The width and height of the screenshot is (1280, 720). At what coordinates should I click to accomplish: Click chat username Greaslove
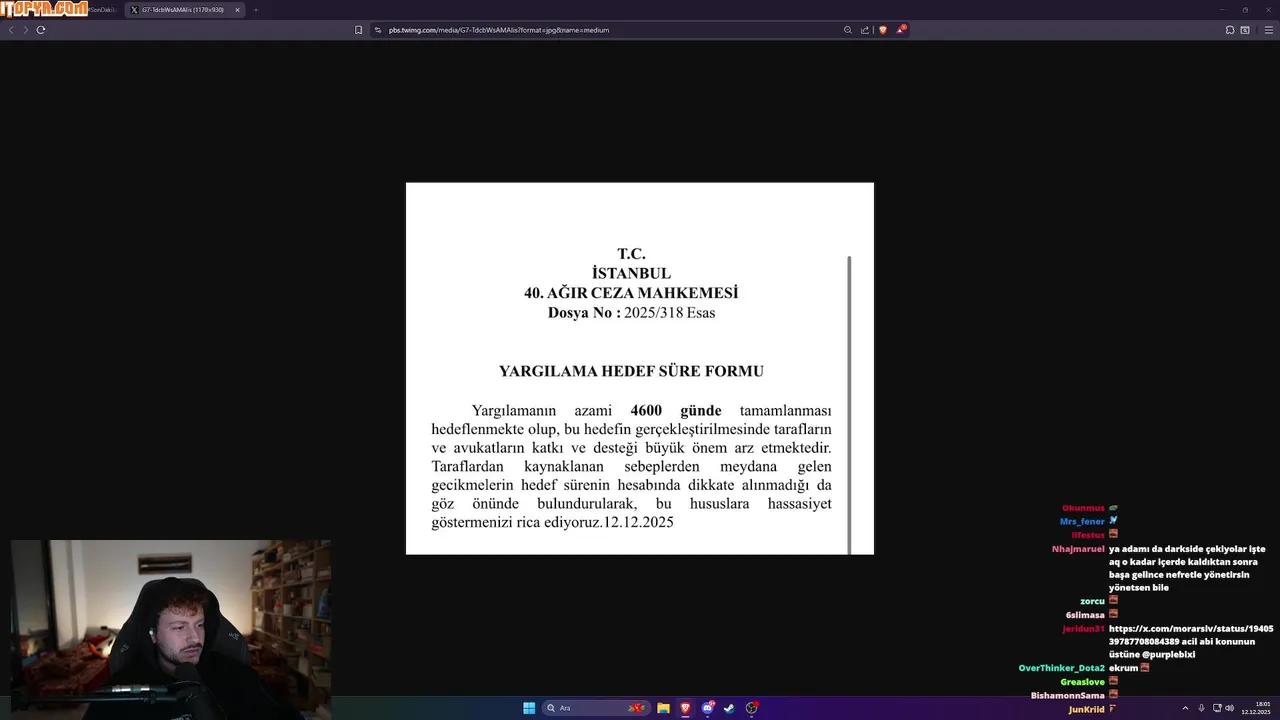coord(1082,682)
